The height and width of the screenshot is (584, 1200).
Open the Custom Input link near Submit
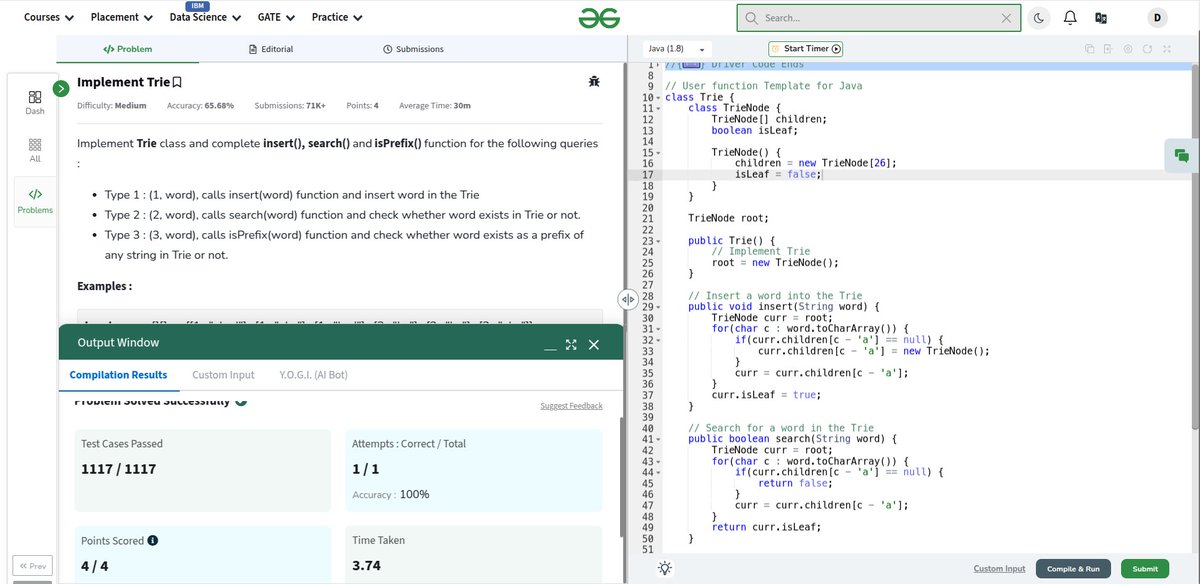coord(999,569)
